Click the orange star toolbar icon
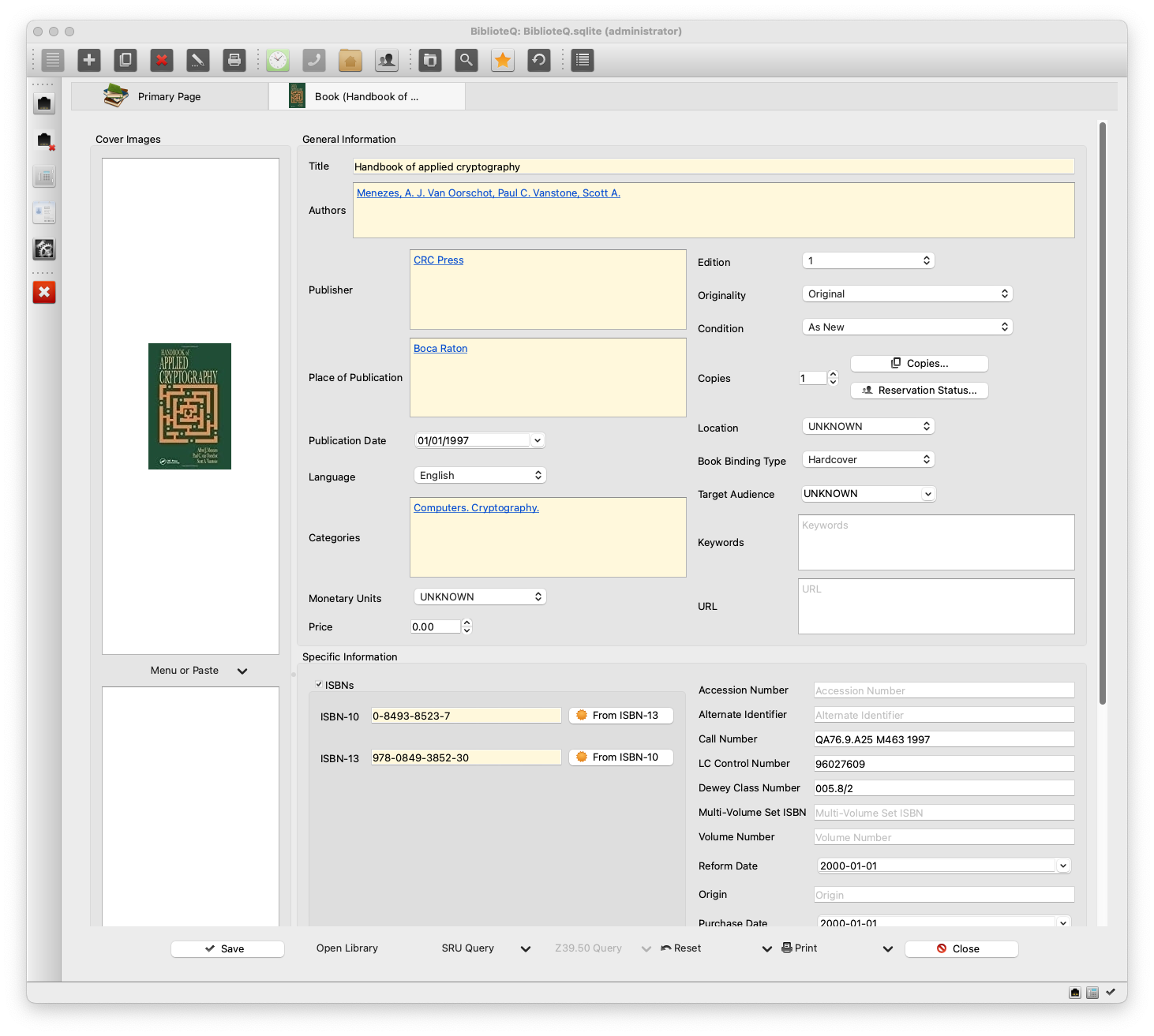This screenshot has height=1036, width=1154. (x=503, y=60)
